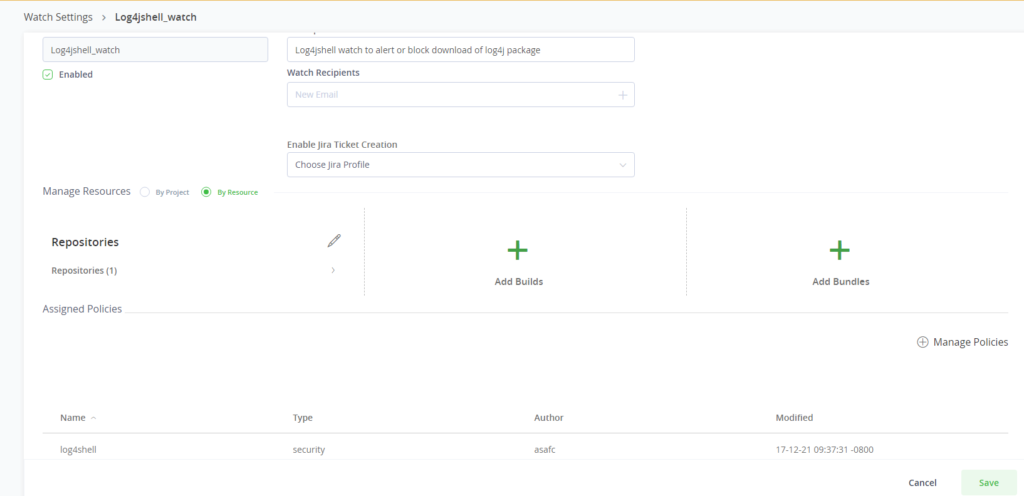Expand the Repositories (1) chevron
The height and width of the screenshot is (496, 1024).
[x=333, y=270]
